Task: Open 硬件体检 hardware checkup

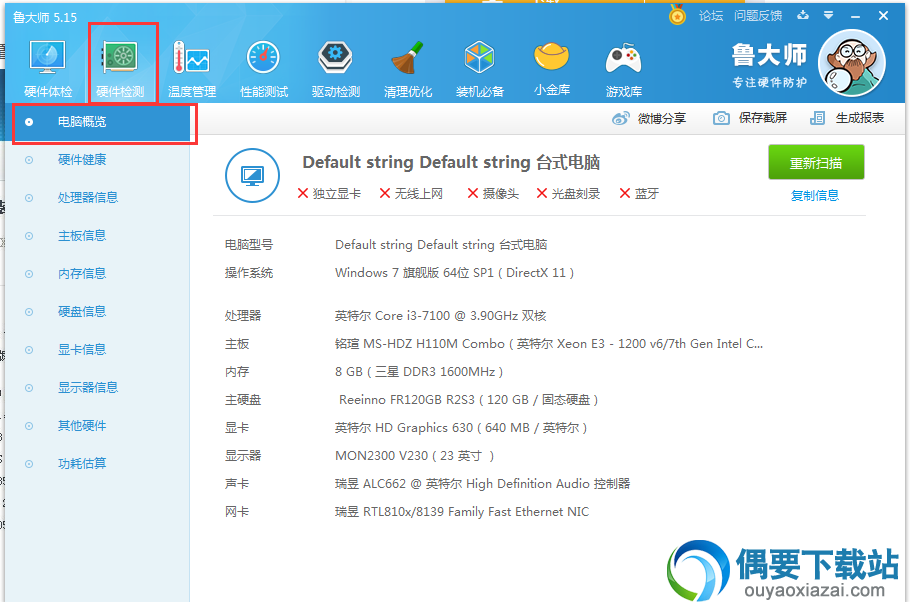Action: [48, 69]
